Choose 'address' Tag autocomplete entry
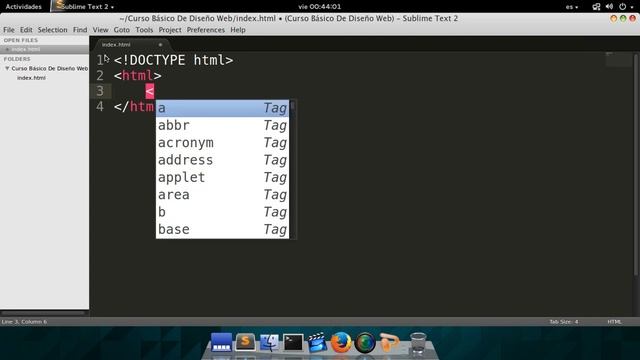640x360 pixels. coord(222,160)
